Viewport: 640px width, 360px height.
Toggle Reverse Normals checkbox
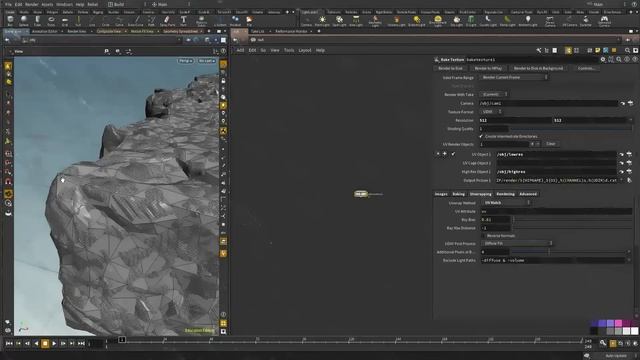pos(483,236)
